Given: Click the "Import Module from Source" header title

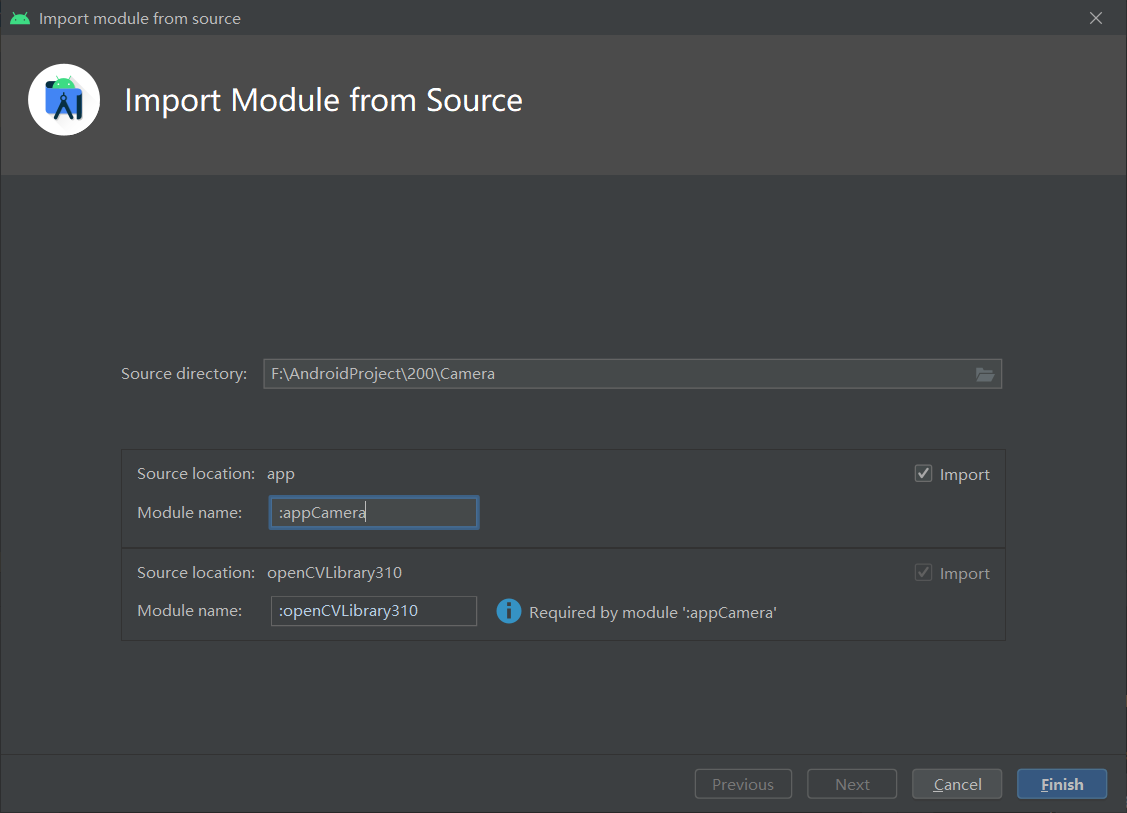Looking at the screenshot, I should [323, 100].
